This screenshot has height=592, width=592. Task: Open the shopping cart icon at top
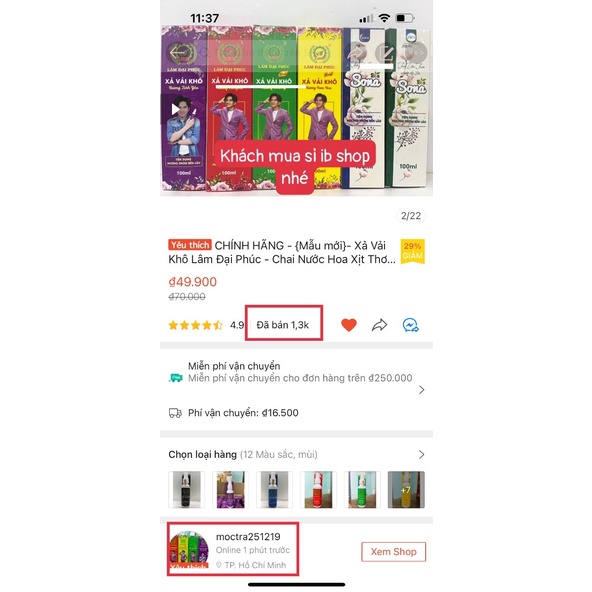pos(386,53)
